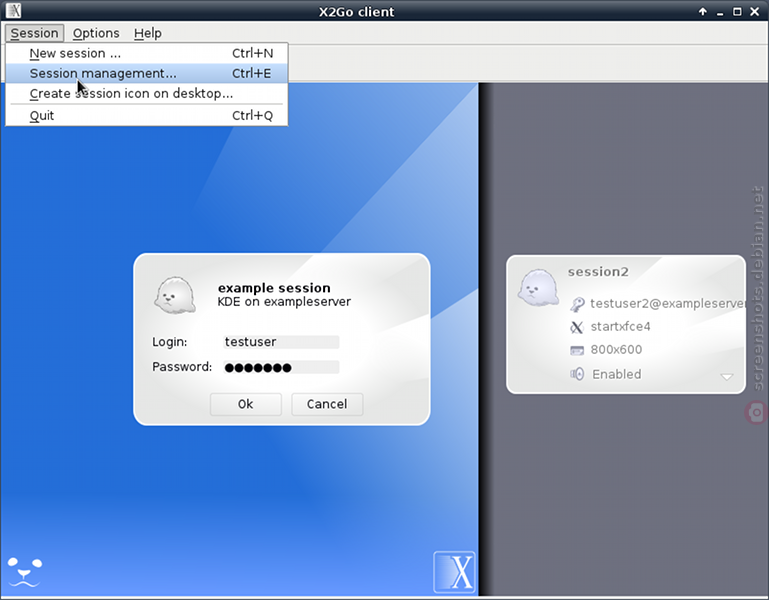Image resolution: width=769 pixels, height=600 pixels.
Task: Click the X2Go X logo bottom corner
Action: click(454, 572)
